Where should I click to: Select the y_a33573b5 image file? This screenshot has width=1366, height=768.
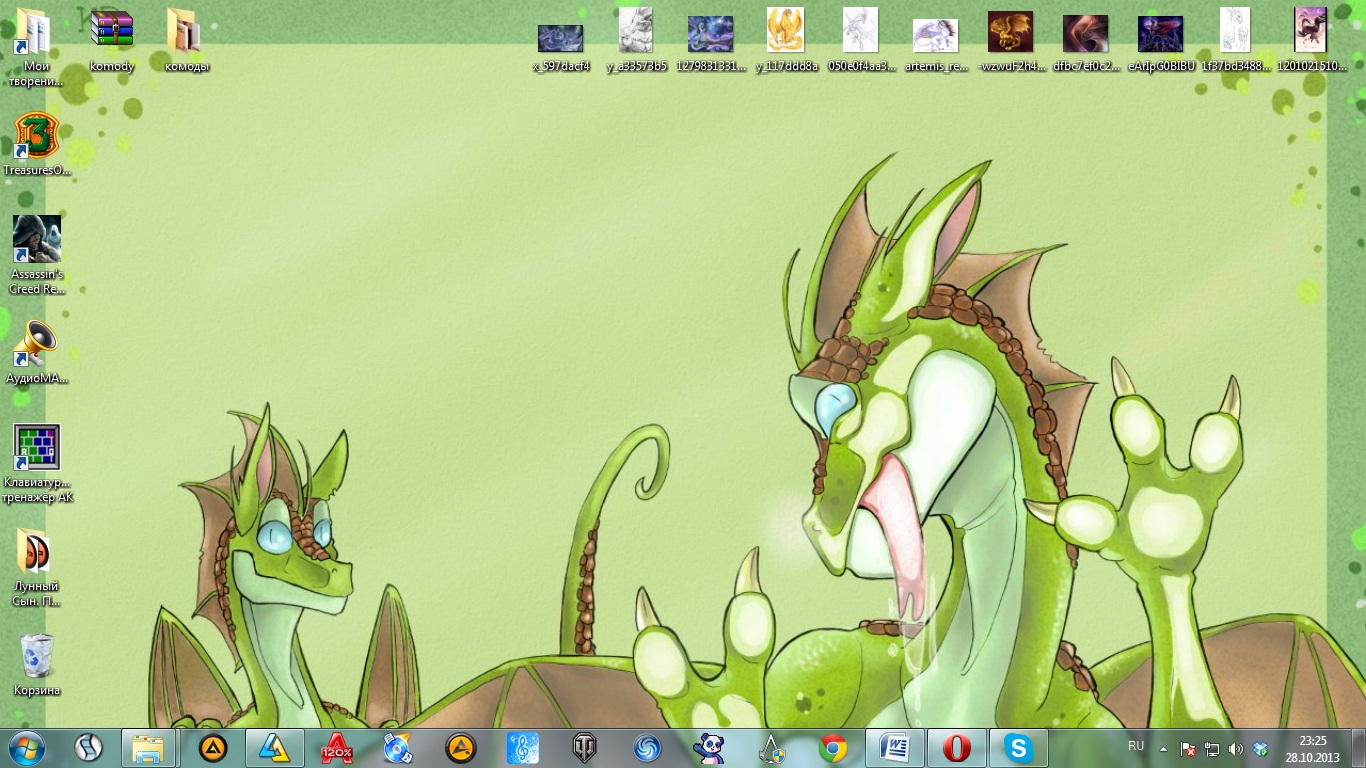pyautogui.click(x=636, y=41)
